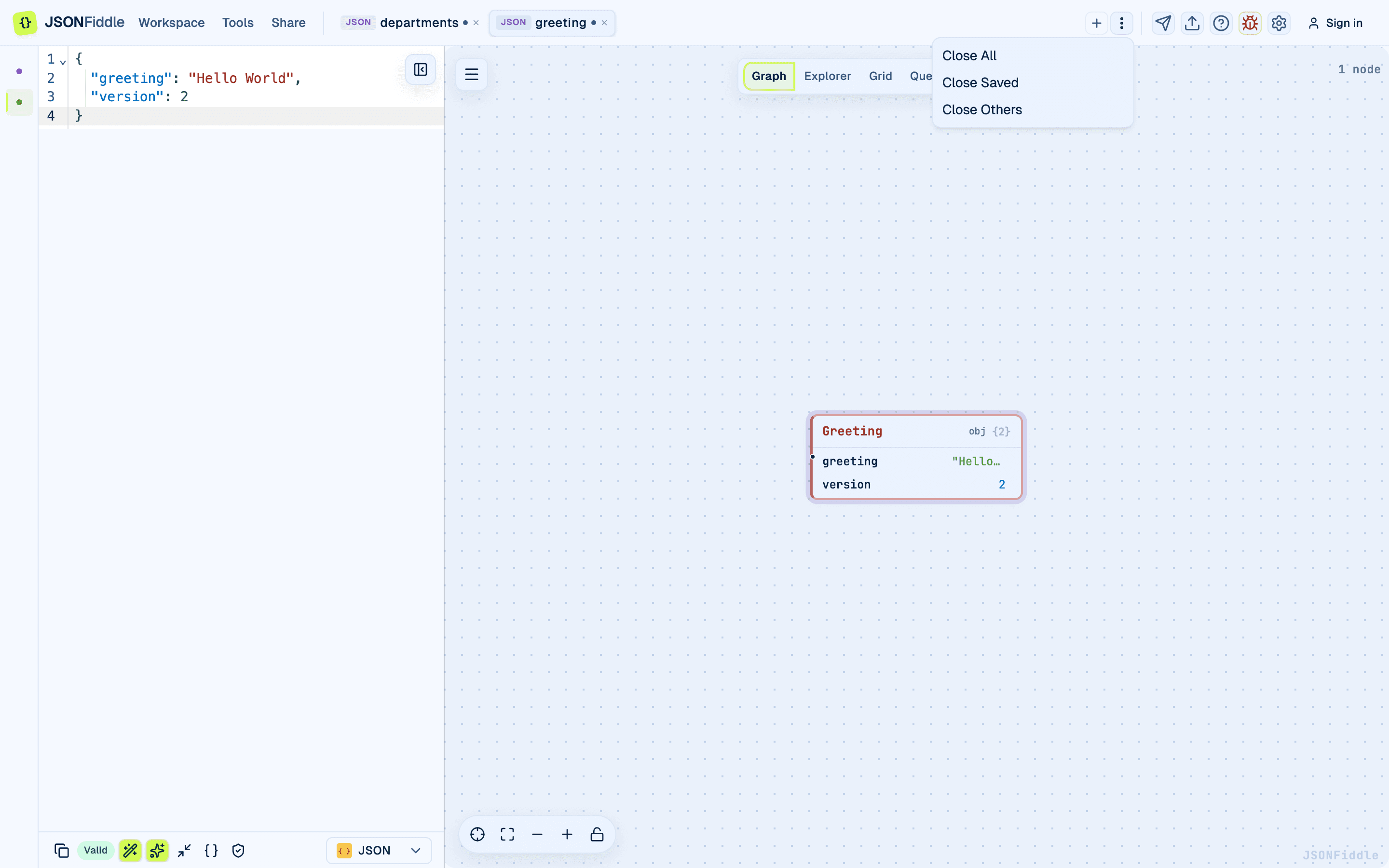Toggle the editor panel collapse button
This screenshot has height=868, width=1389.
coord(421,69)
